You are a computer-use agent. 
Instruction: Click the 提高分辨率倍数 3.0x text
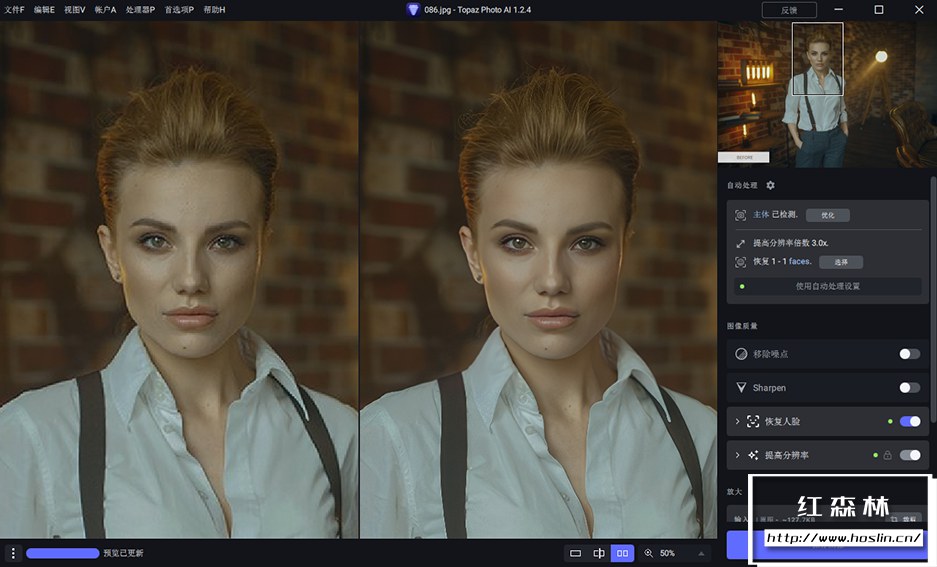coord(791,243)
